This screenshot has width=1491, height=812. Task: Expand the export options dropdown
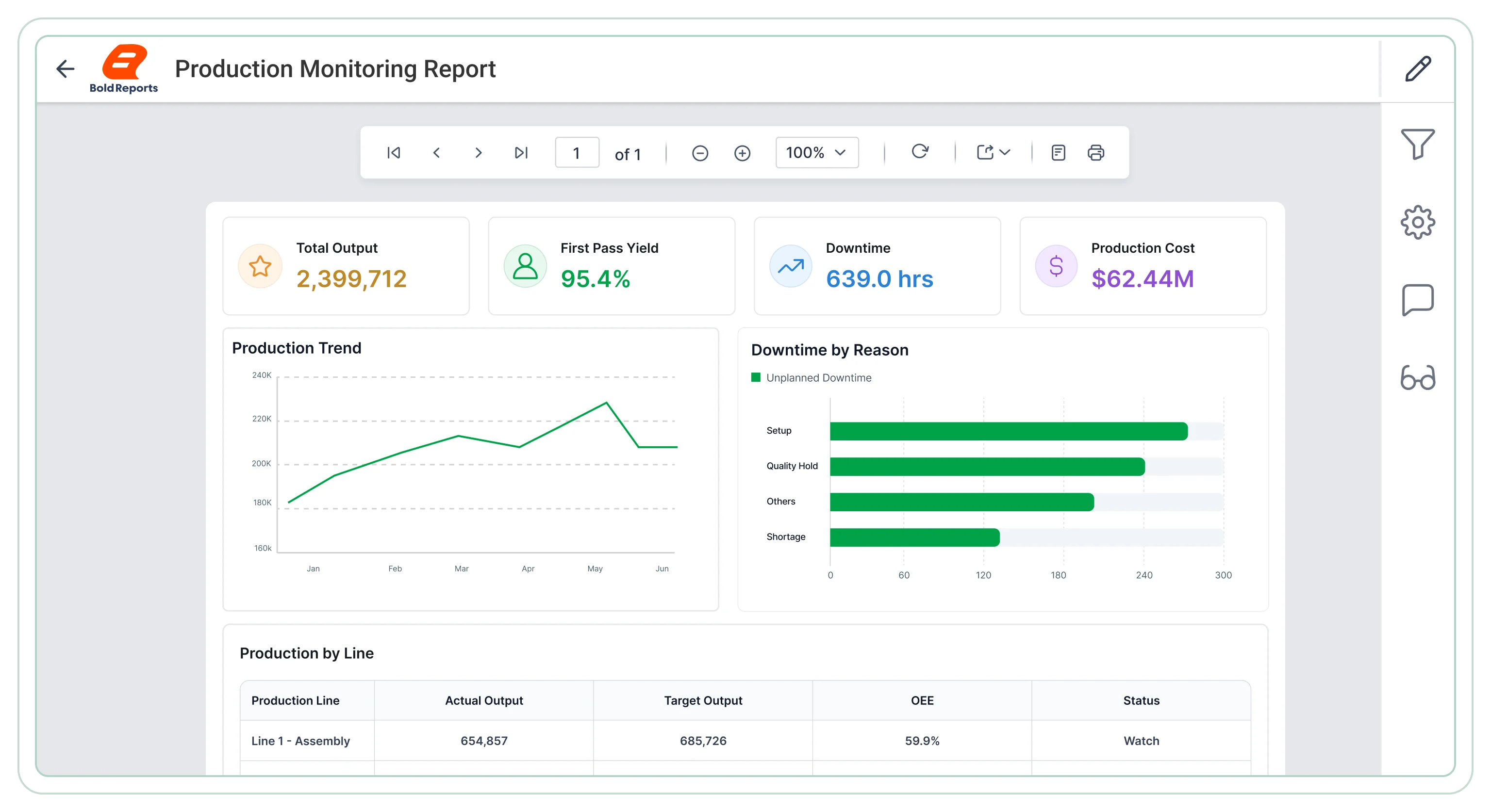[x=993, y=152]
